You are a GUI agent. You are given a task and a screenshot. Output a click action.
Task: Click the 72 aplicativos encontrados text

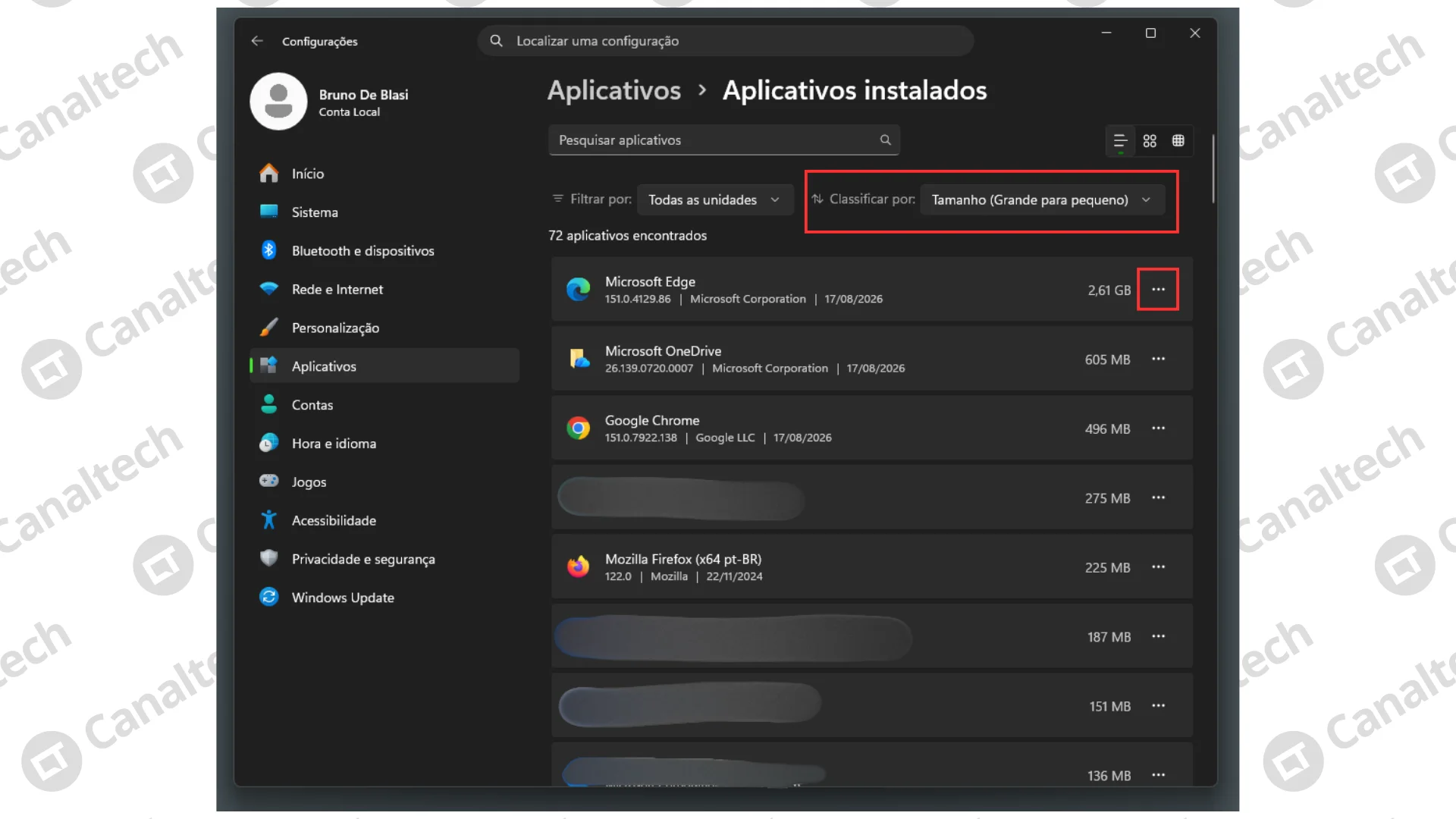[x=627, y=236]
